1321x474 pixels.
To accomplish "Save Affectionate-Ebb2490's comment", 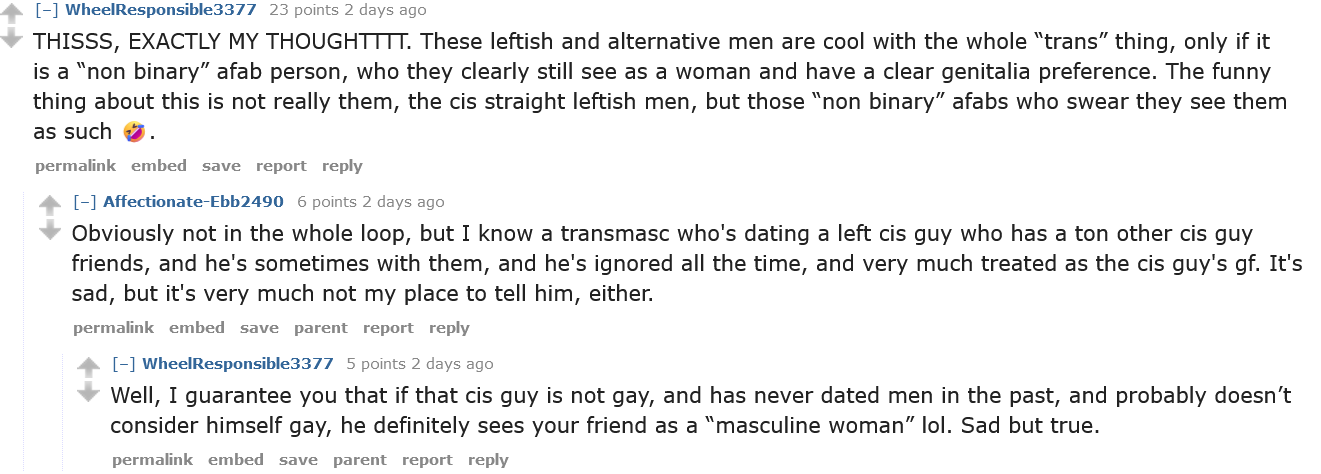I will point(259,328).
